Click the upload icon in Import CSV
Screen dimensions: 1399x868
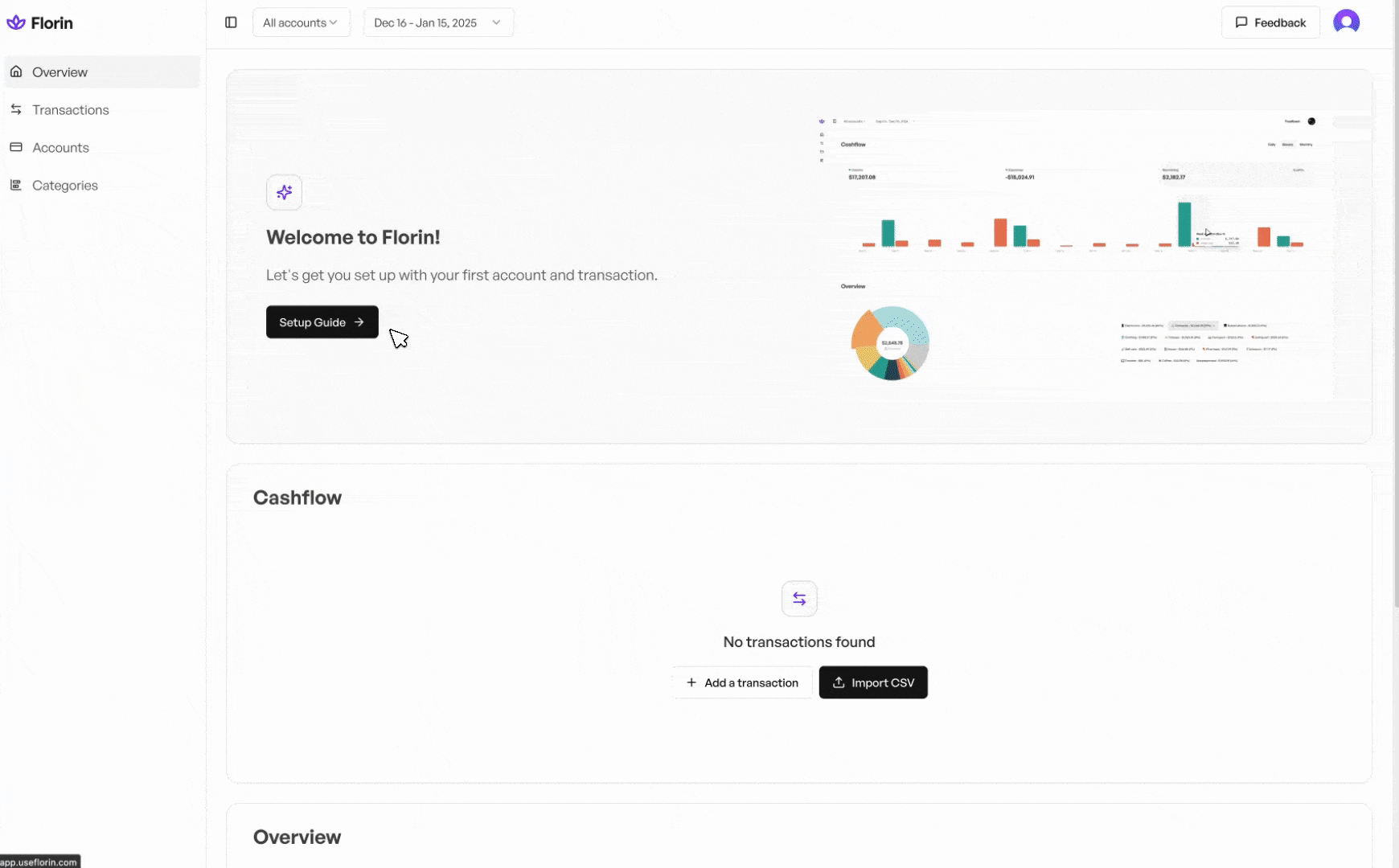(839, 682)
